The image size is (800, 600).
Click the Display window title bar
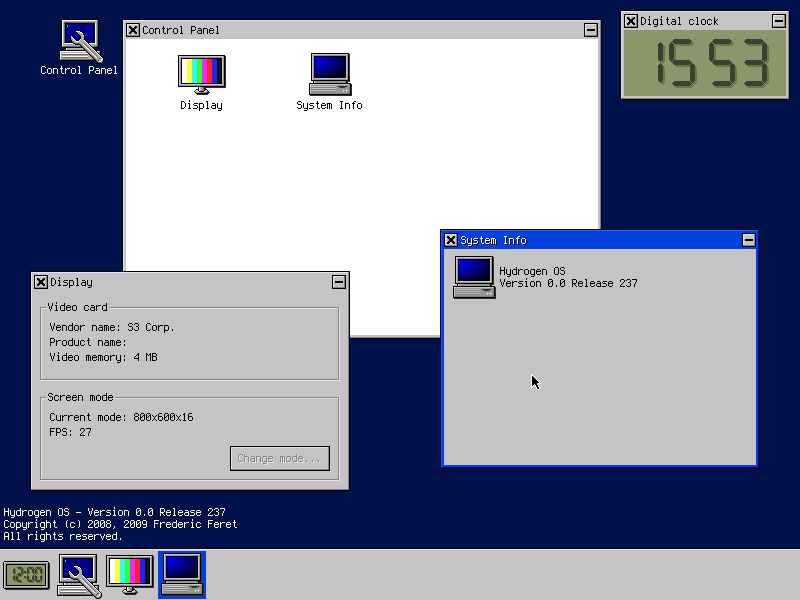click(x=190, y=282)
